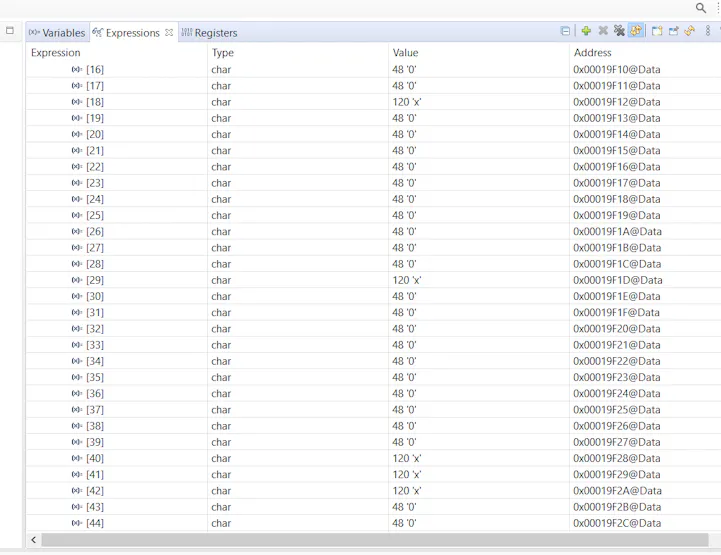Click the Value column header

(405, 52)
